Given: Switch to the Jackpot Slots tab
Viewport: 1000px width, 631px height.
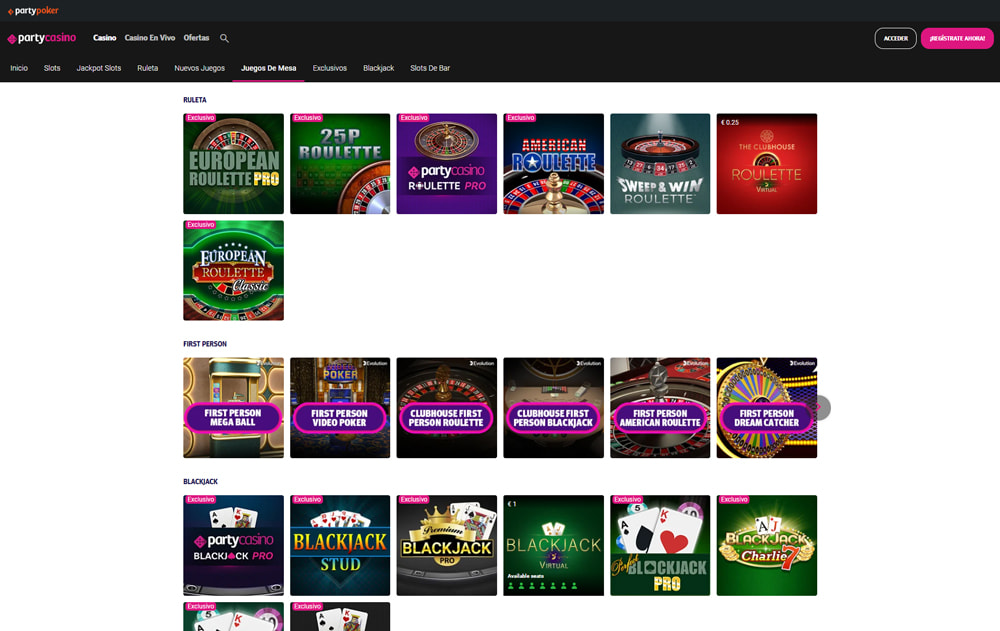Looking at the screenshot, I should tap(99, 68).
